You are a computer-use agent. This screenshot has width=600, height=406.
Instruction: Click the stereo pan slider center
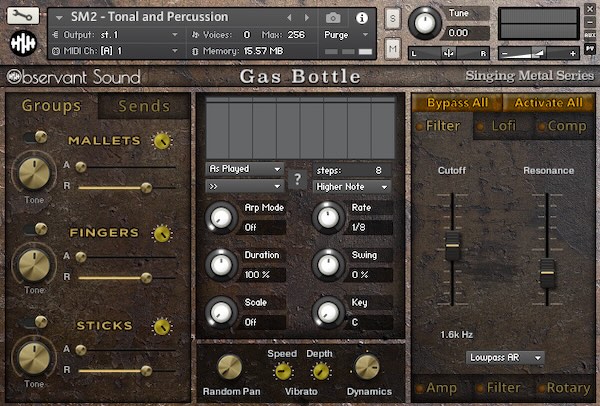448,53
